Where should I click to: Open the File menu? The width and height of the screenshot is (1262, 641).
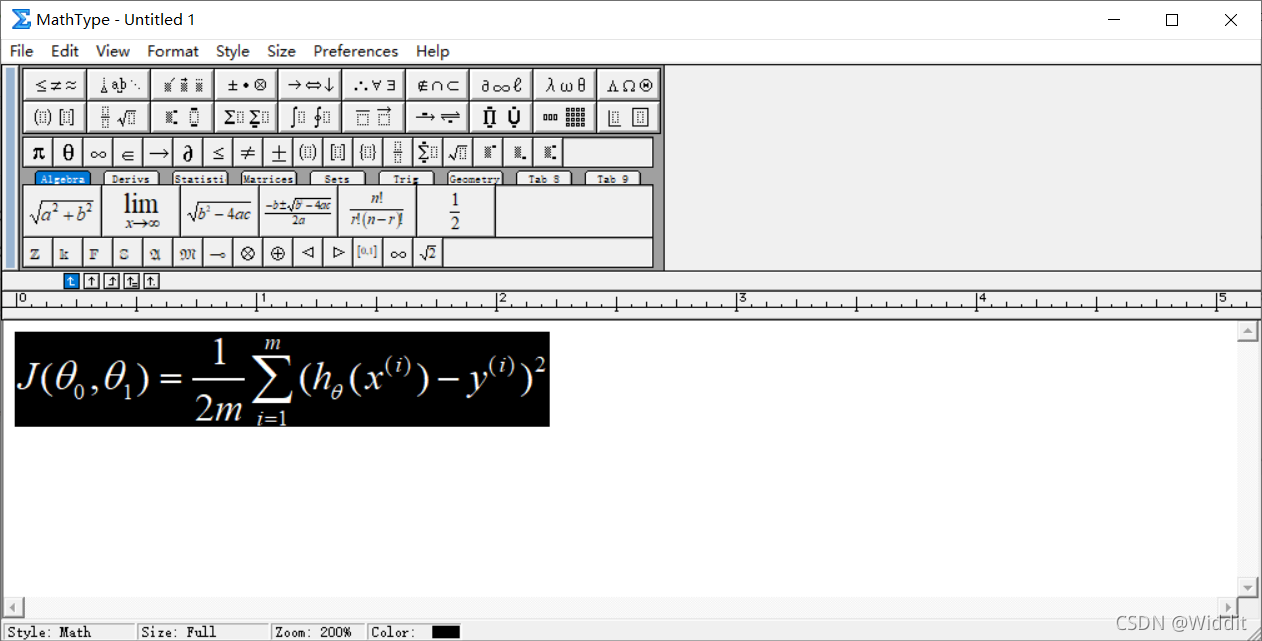click(21, 51)
